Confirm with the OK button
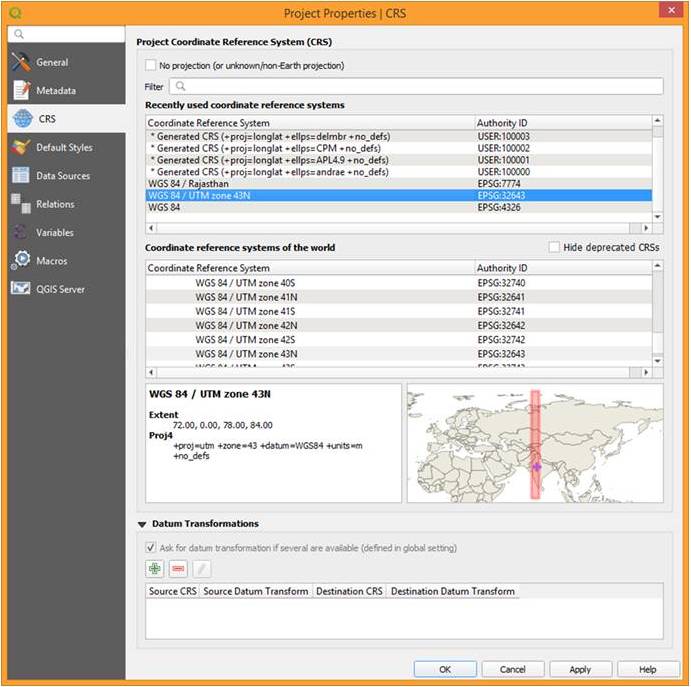The height and width of the screenshot is (687, 691). point(445,669)
